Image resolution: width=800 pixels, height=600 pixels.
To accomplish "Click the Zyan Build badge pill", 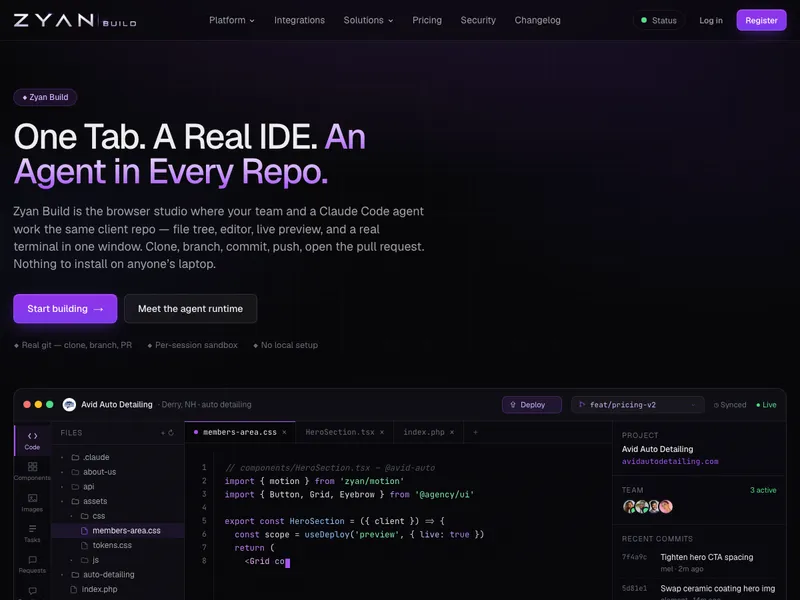I will pos(45,97).
